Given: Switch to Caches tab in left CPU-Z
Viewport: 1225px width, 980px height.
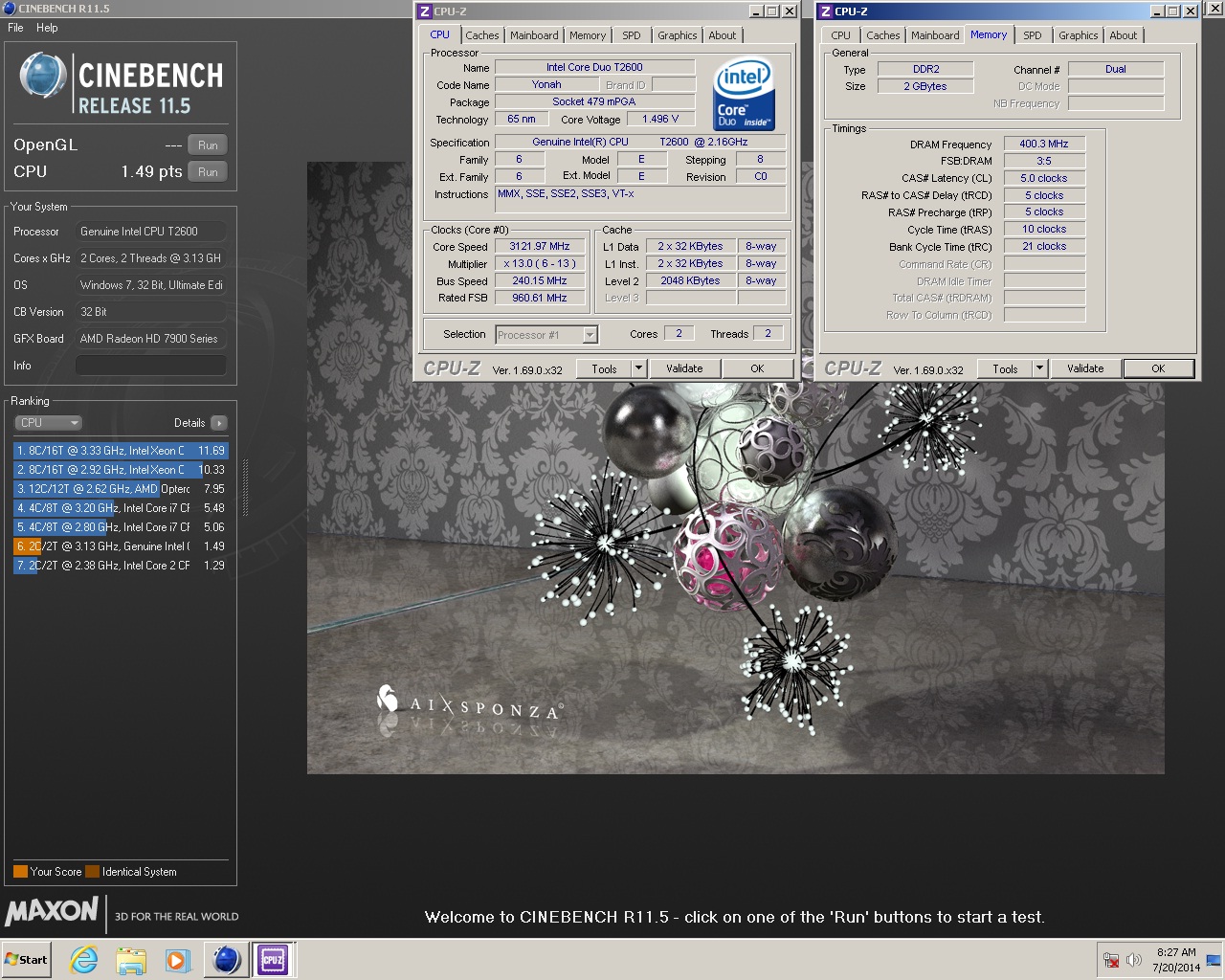Looking at the screenshot, I should [482, 35].
